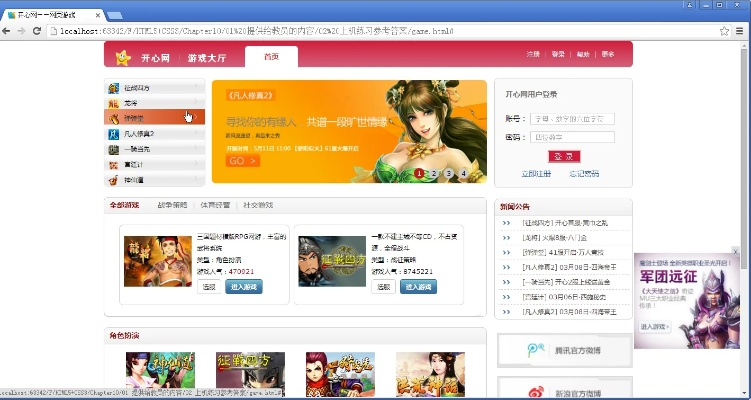Click the 凡人修真2 game icon in the sidebar
The image size is (751, 400).
114,134
